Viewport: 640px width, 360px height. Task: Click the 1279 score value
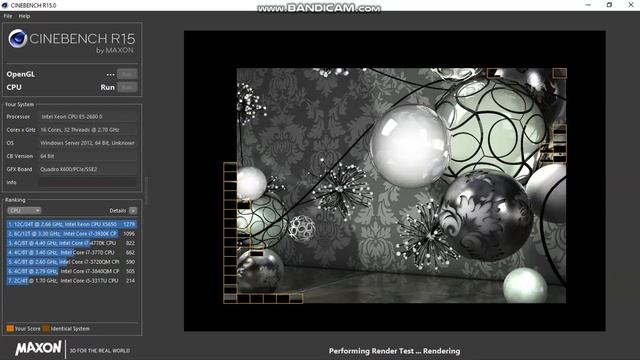(129, 224)
